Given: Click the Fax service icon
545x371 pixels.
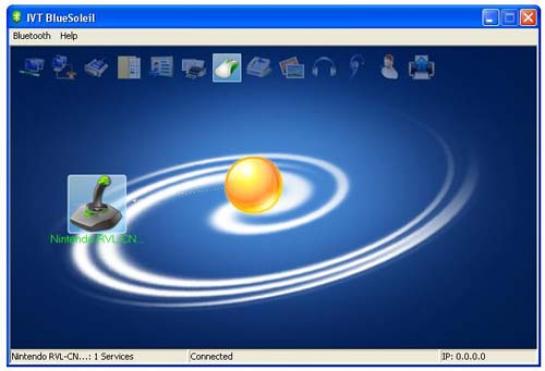Looking at the screenshot, I should [259, 67].
